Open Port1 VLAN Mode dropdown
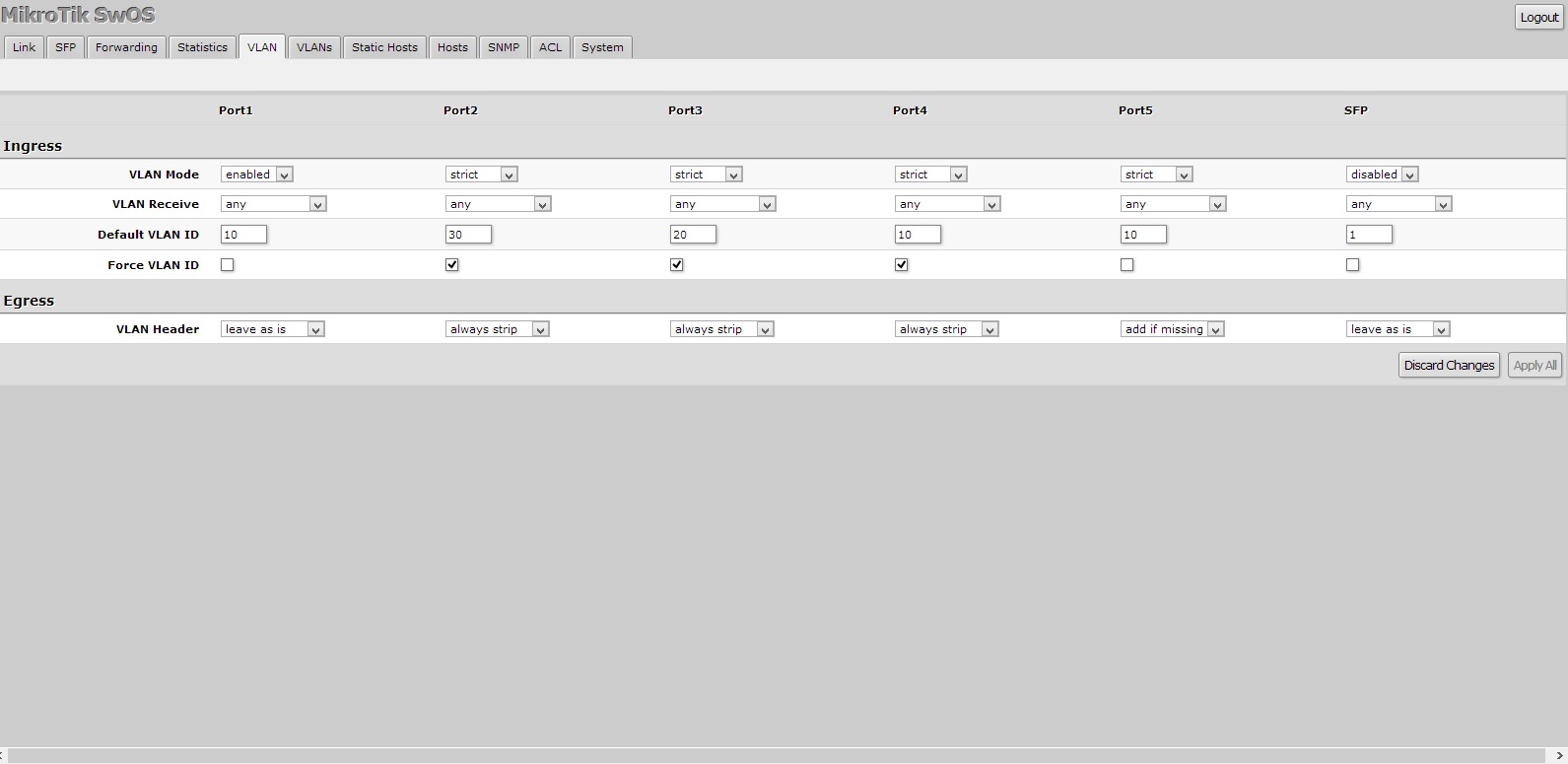 click(x=256, y=174)
